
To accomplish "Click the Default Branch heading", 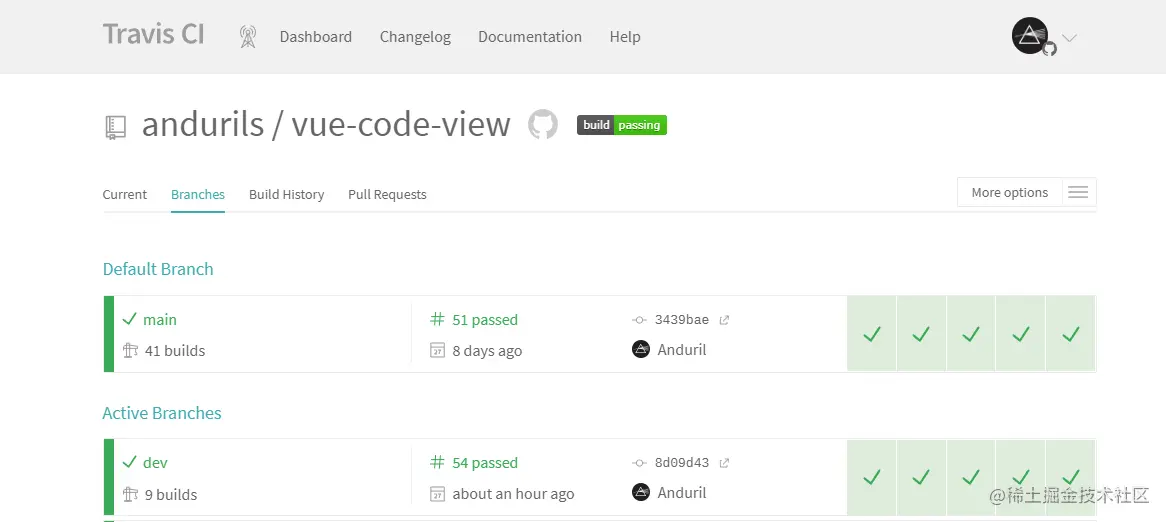I will click(158, 268).
